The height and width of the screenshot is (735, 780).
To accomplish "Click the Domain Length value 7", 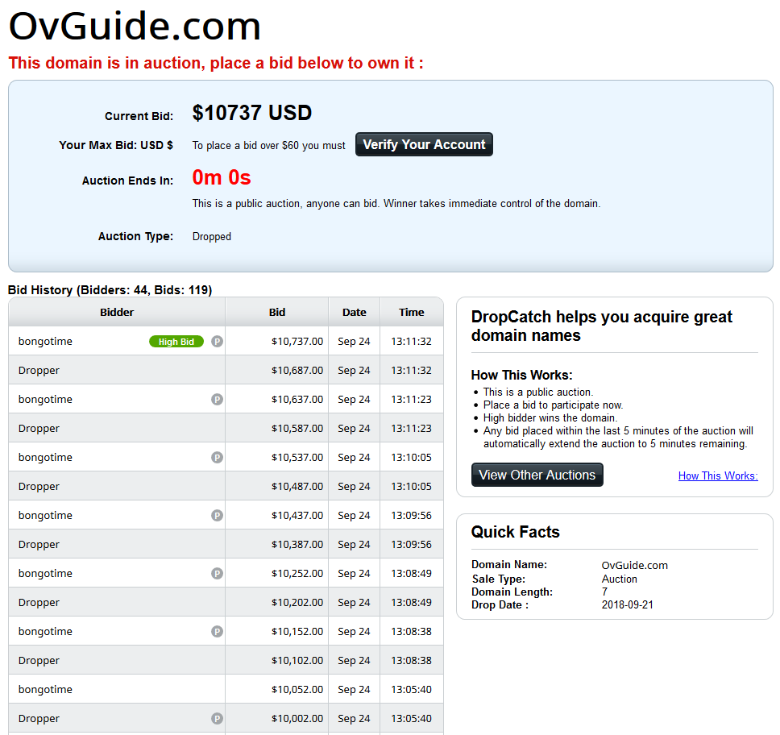I will tap(604, 592).
